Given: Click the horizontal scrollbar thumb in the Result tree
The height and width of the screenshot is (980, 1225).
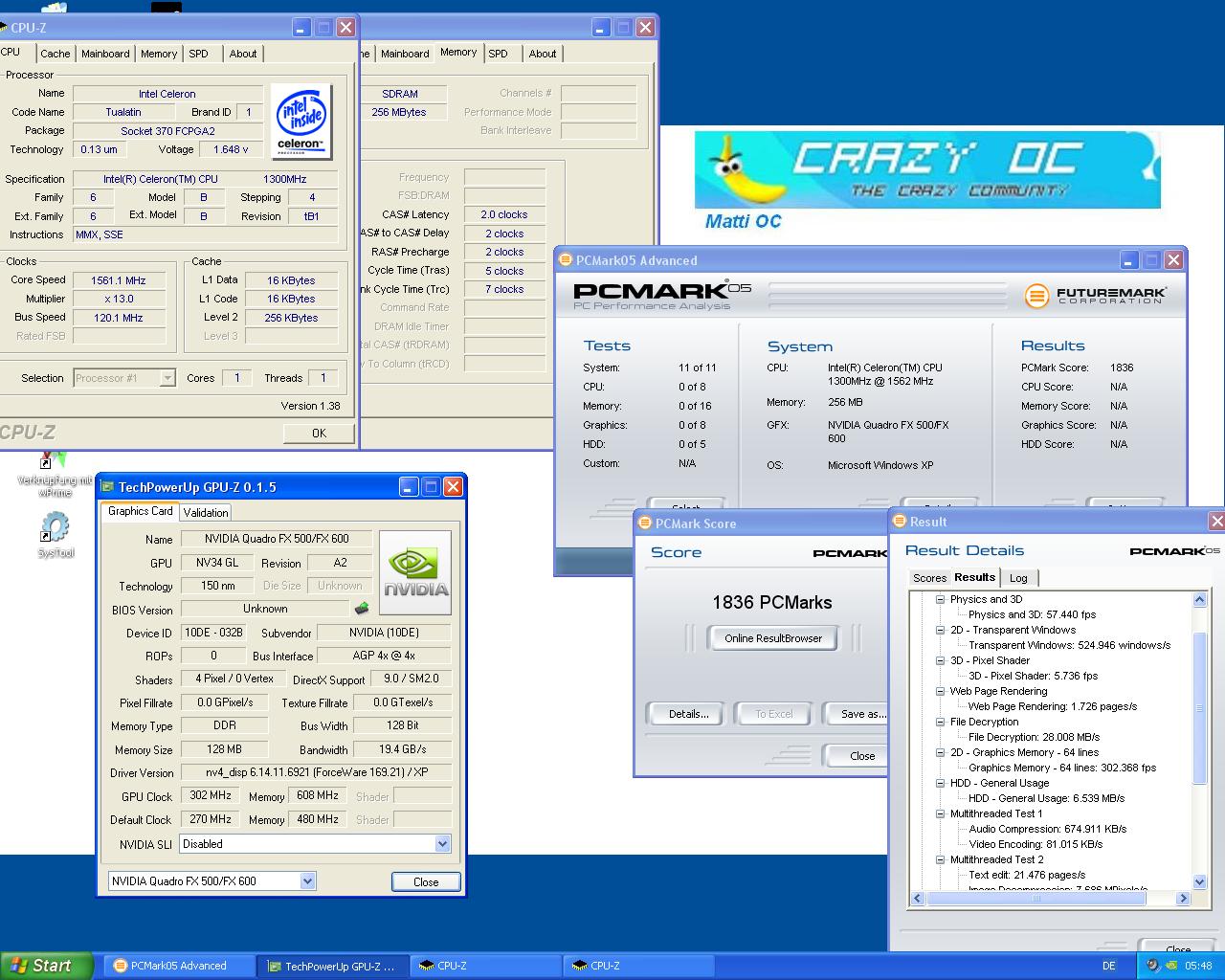Looking at the screenshot, I should [x=1036, y=899].
